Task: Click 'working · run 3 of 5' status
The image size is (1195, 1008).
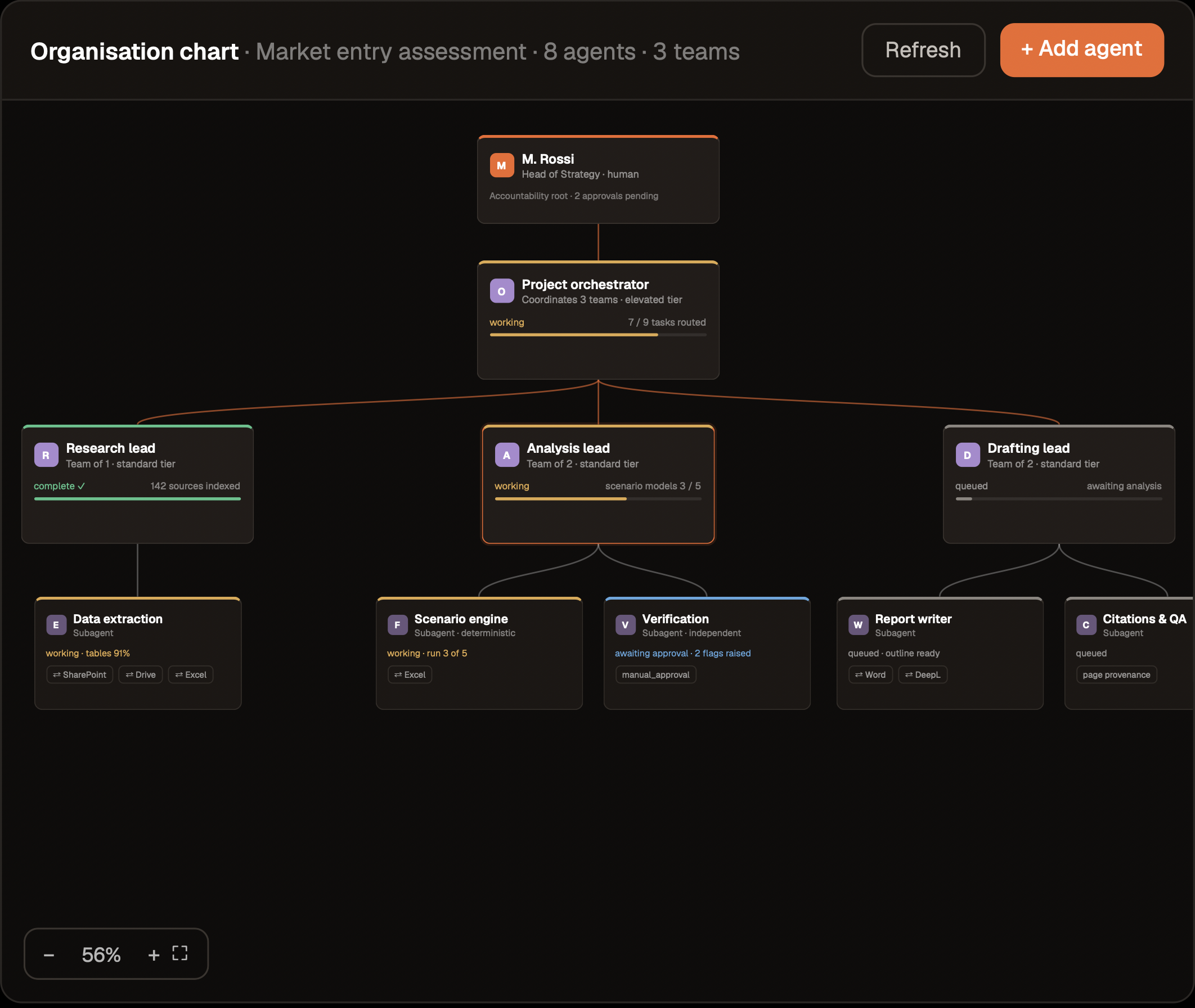Action: (427, 653)
